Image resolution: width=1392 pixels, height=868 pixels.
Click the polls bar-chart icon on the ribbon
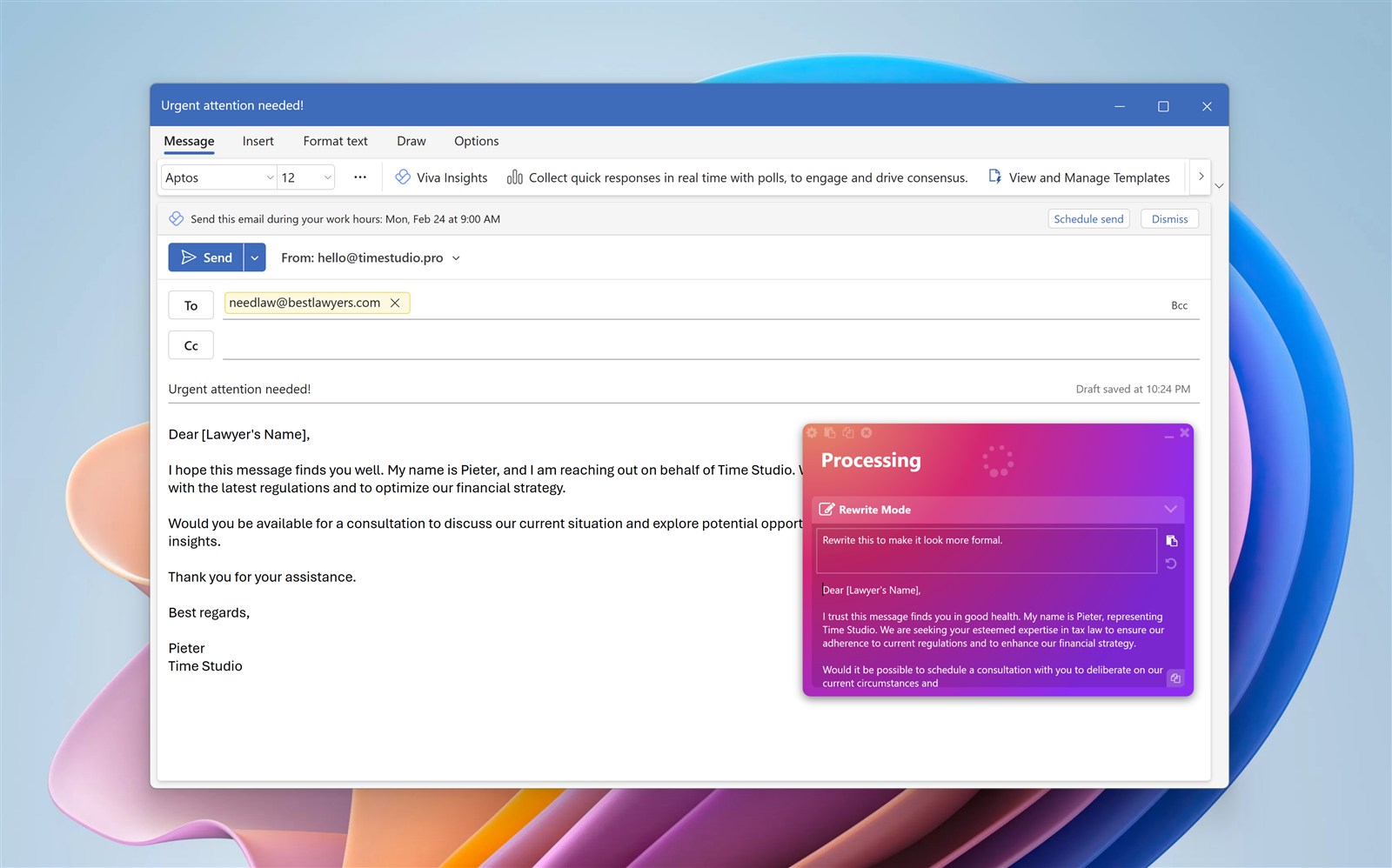(x=514, y=177)
